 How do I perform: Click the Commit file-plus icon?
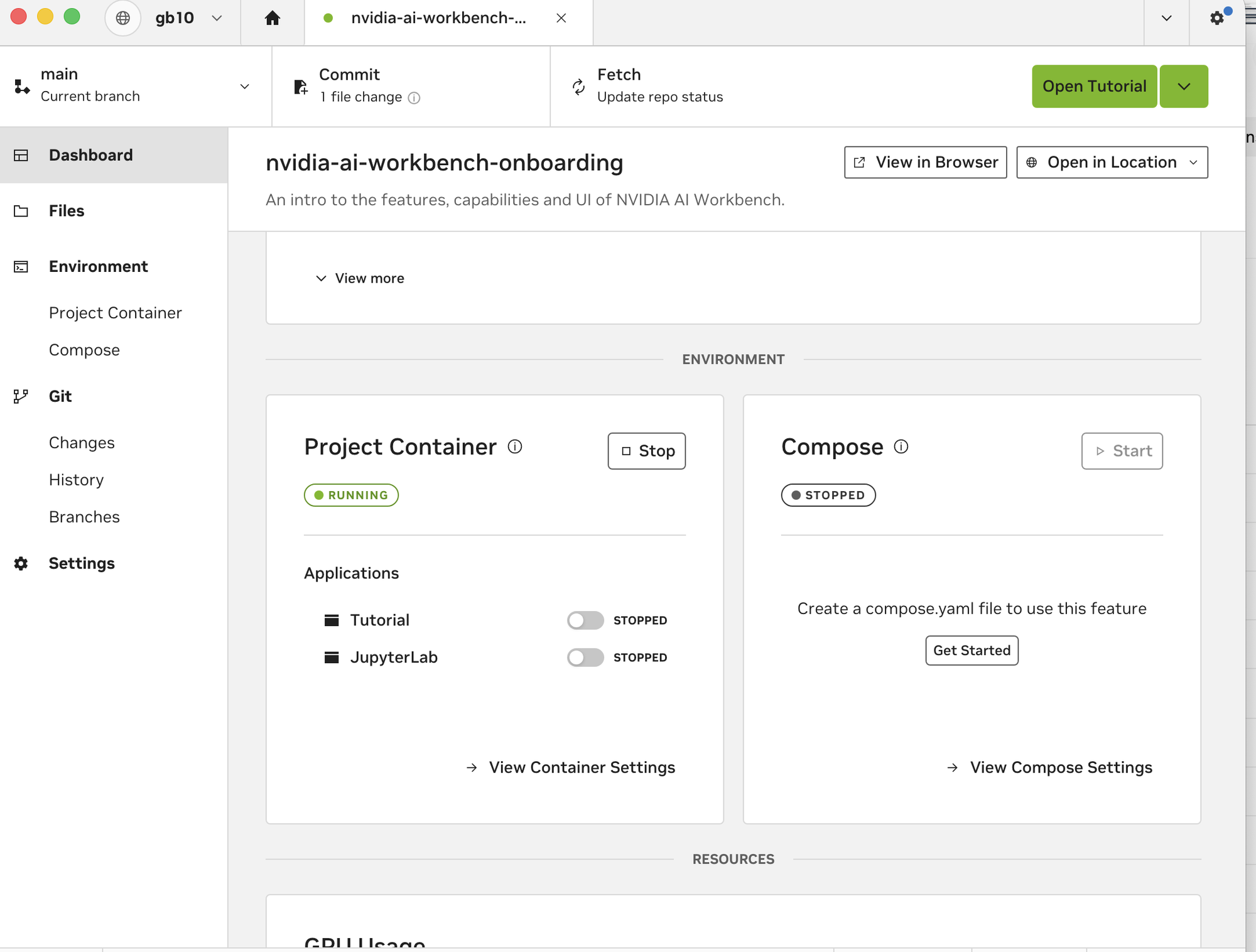pyautogui.click(x=301, y=87)
